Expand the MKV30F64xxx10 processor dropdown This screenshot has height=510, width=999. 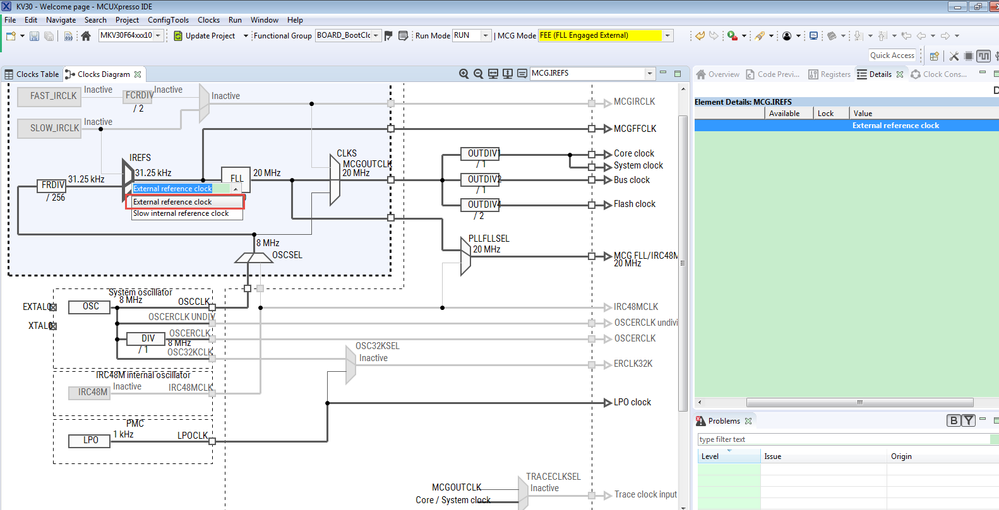point(158,36)
